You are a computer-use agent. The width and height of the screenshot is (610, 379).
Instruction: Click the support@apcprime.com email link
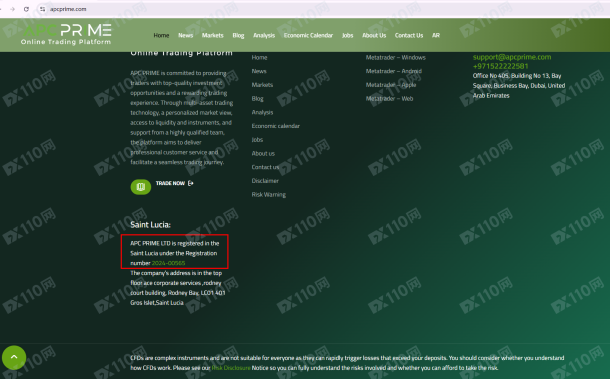(x=512, y=57)
